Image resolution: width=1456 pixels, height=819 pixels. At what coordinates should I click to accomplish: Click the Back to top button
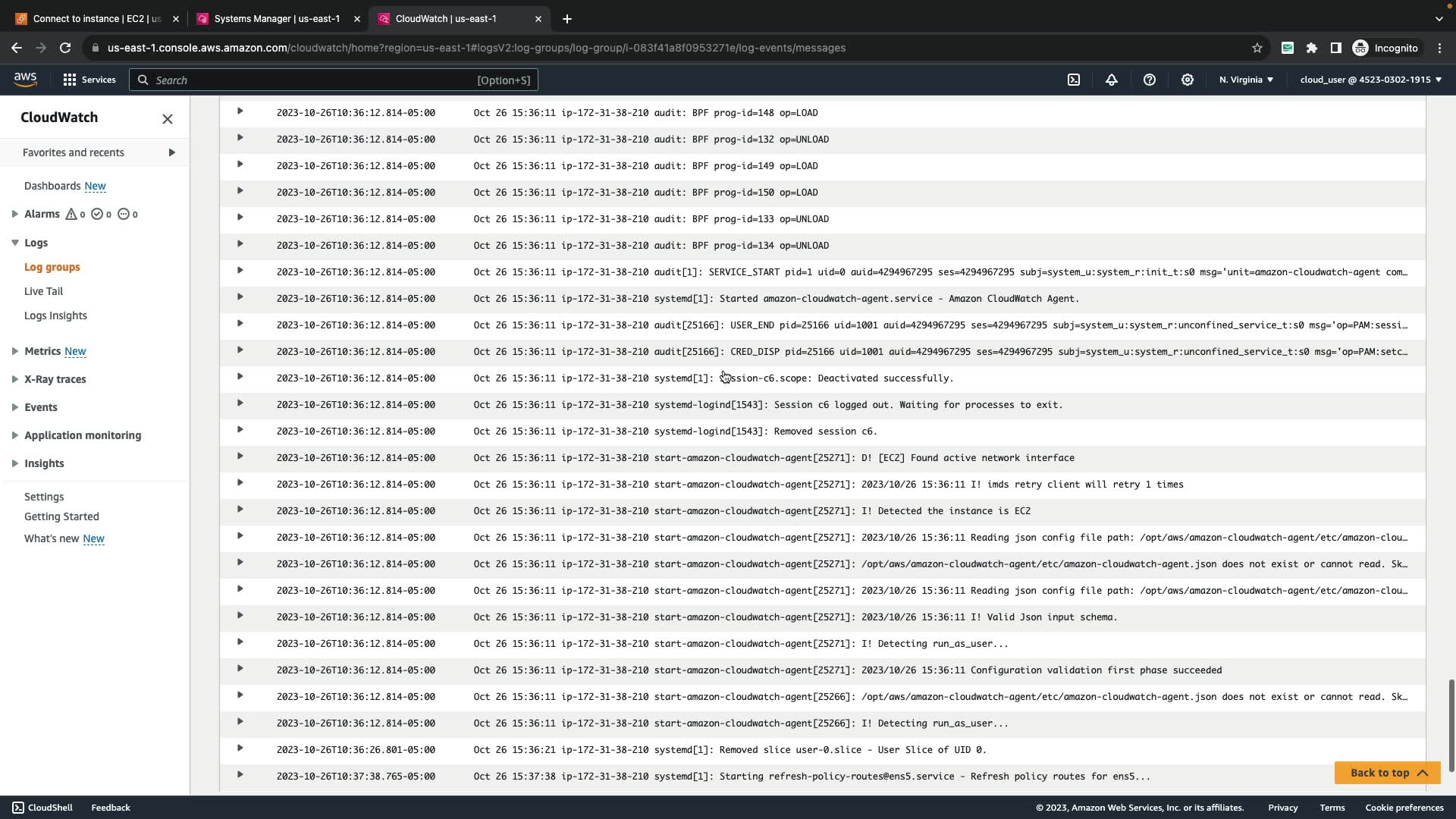point(1387,773)
